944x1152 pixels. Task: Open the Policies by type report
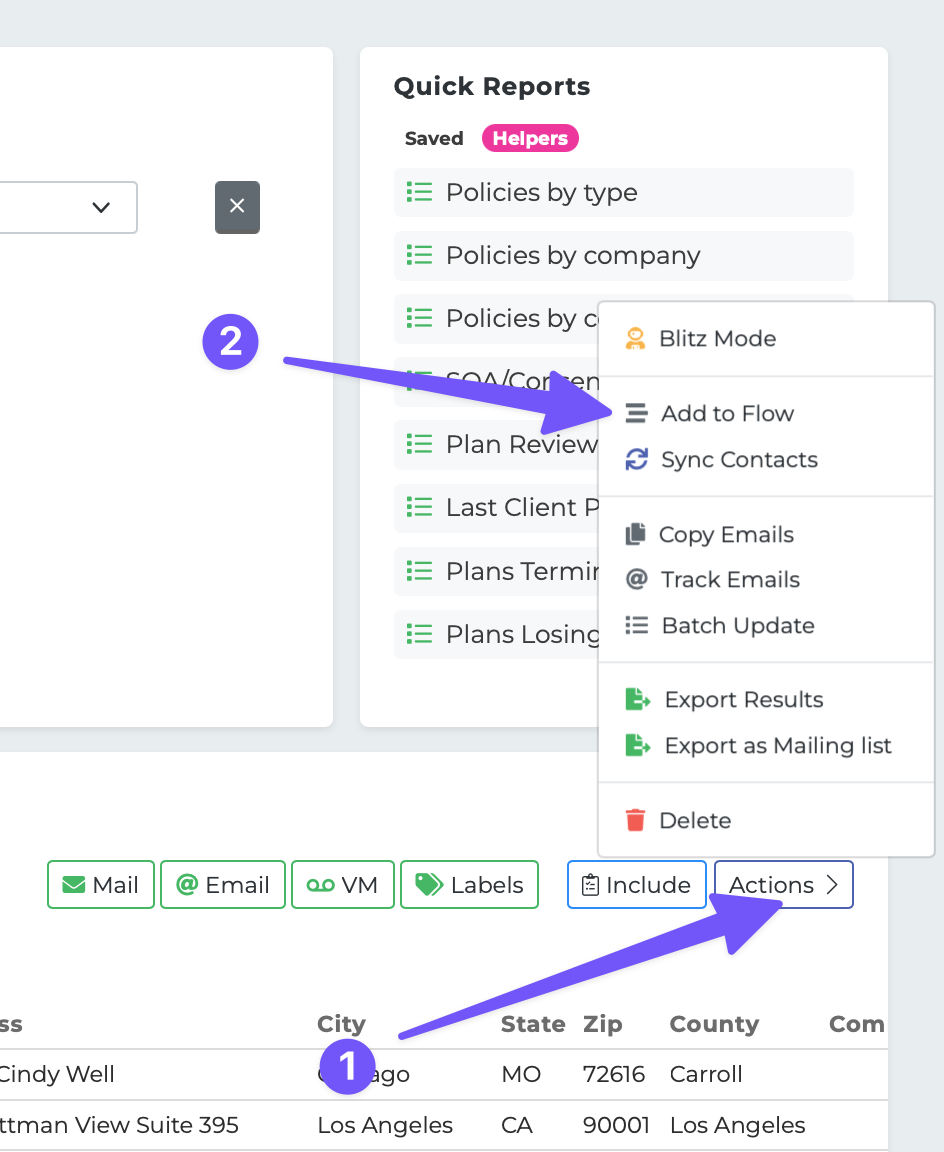[x=541, y=192]
